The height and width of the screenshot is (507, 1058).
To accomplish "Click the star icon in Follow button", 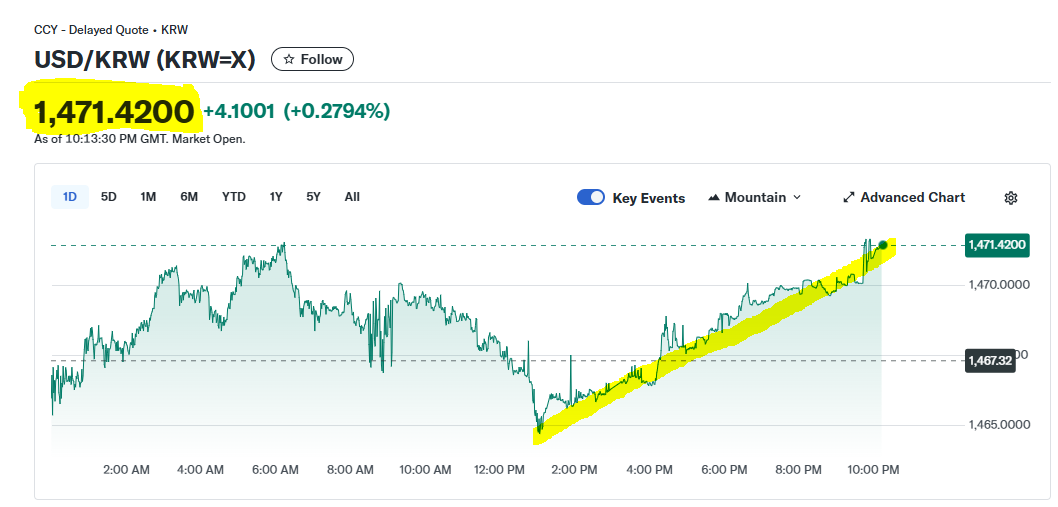I will [x=289, y=60].
